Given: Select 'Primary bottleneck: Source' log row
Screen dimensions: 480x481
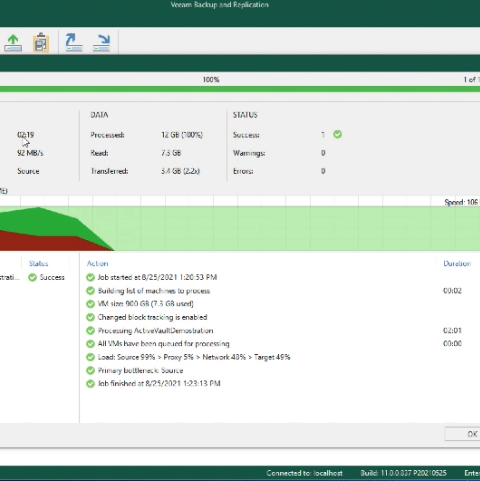Looking at the screenshot, I should [283, 370].
